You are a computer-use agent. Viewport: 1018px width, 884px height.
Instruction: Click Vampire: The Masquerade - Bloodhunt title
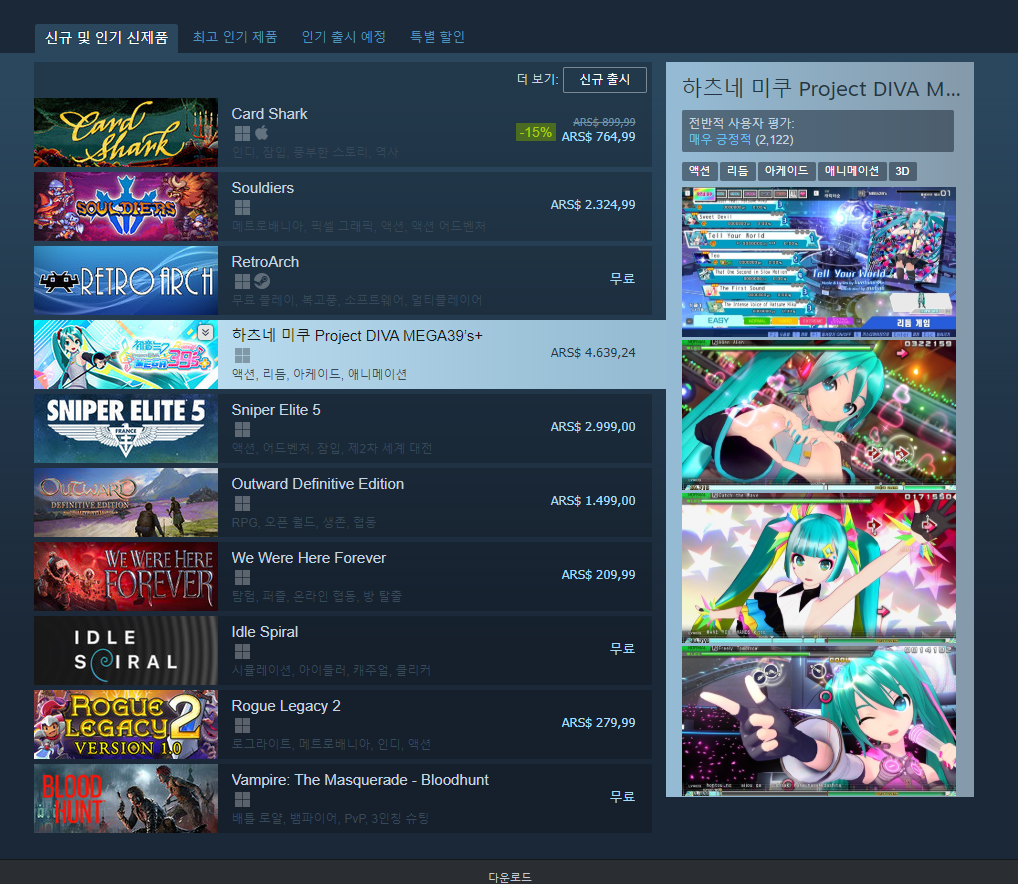(360, 780)
